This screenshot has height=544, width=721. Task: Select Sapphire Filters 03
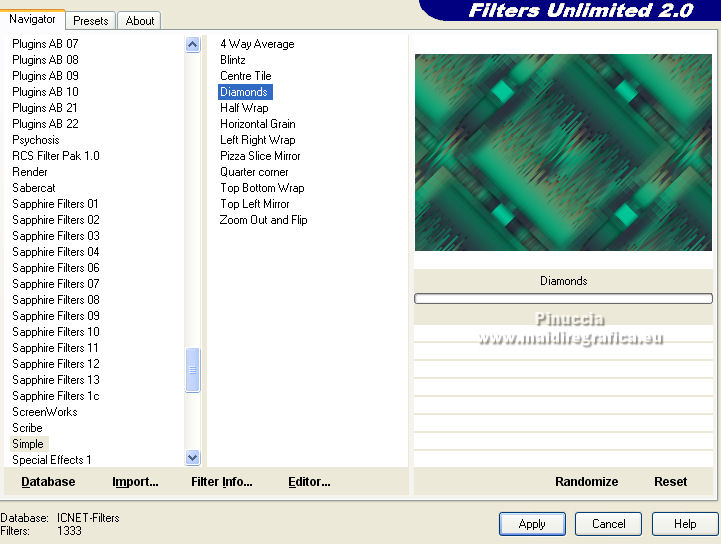point(56,236)
